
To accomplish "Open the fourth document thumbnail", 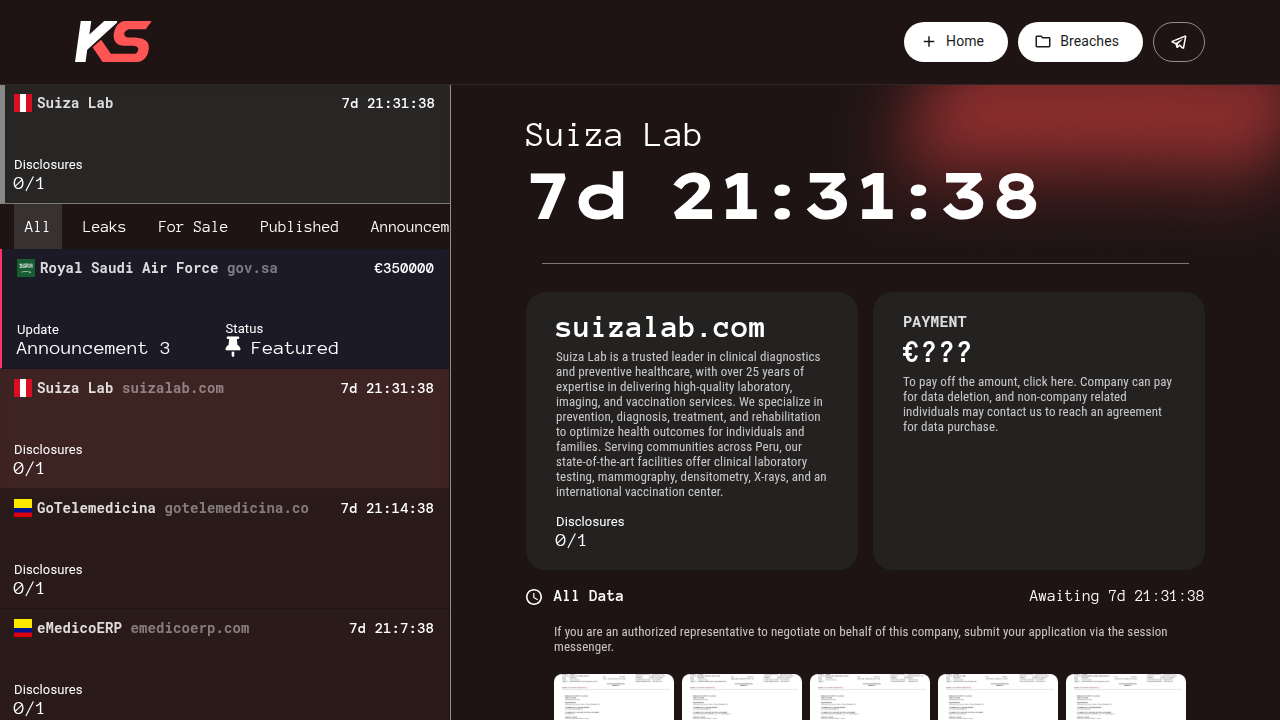I will coord(998,697).
